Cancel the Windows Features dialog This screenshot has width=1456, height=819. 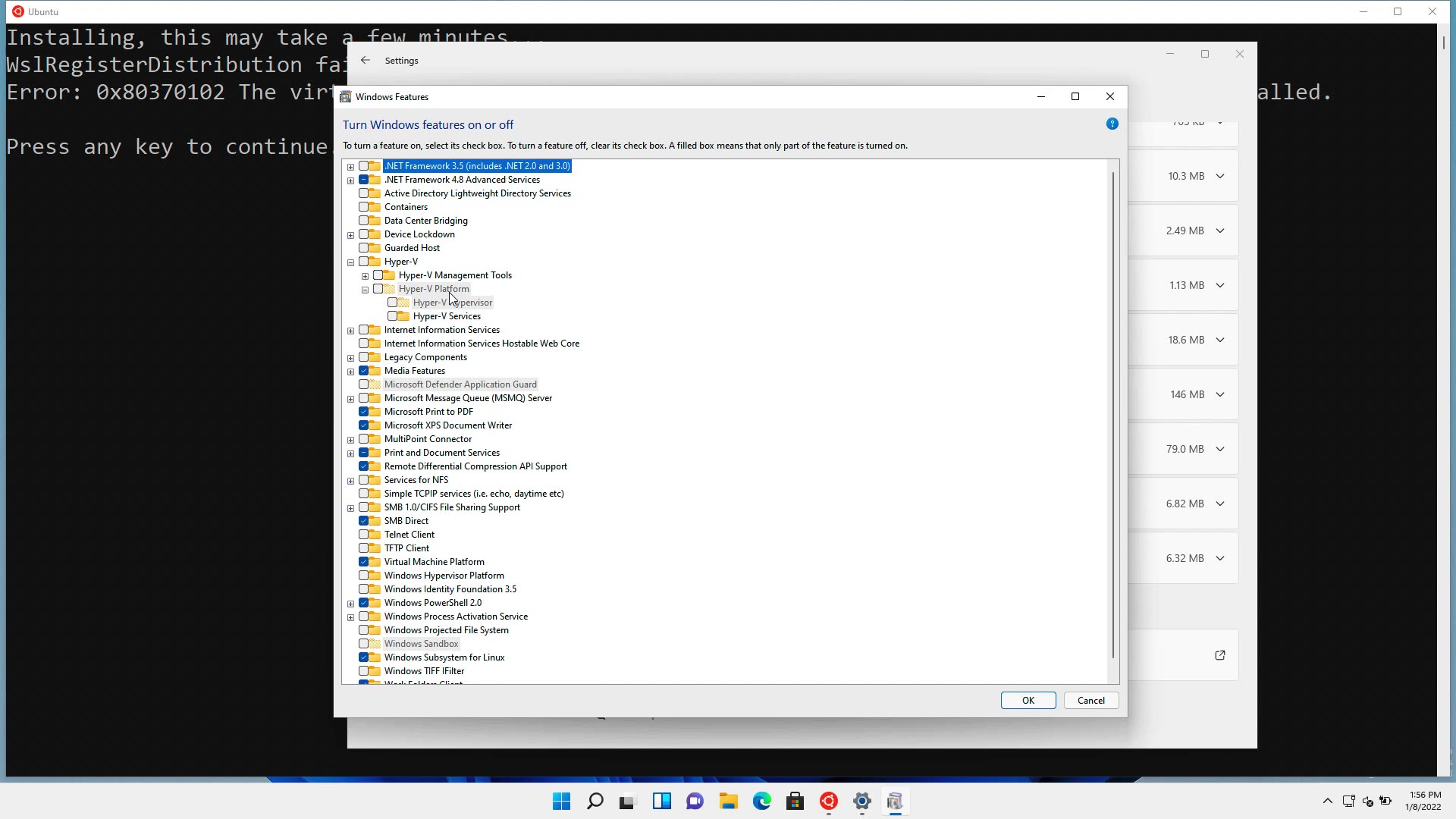pos(1090,700)
